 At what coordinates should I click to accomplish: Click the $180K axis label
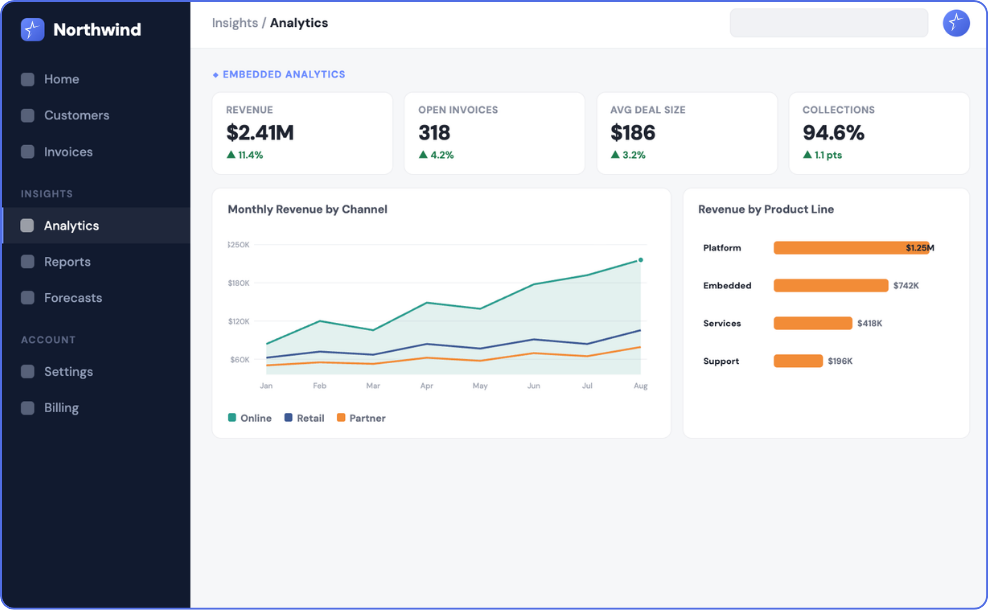coord(238,283)
